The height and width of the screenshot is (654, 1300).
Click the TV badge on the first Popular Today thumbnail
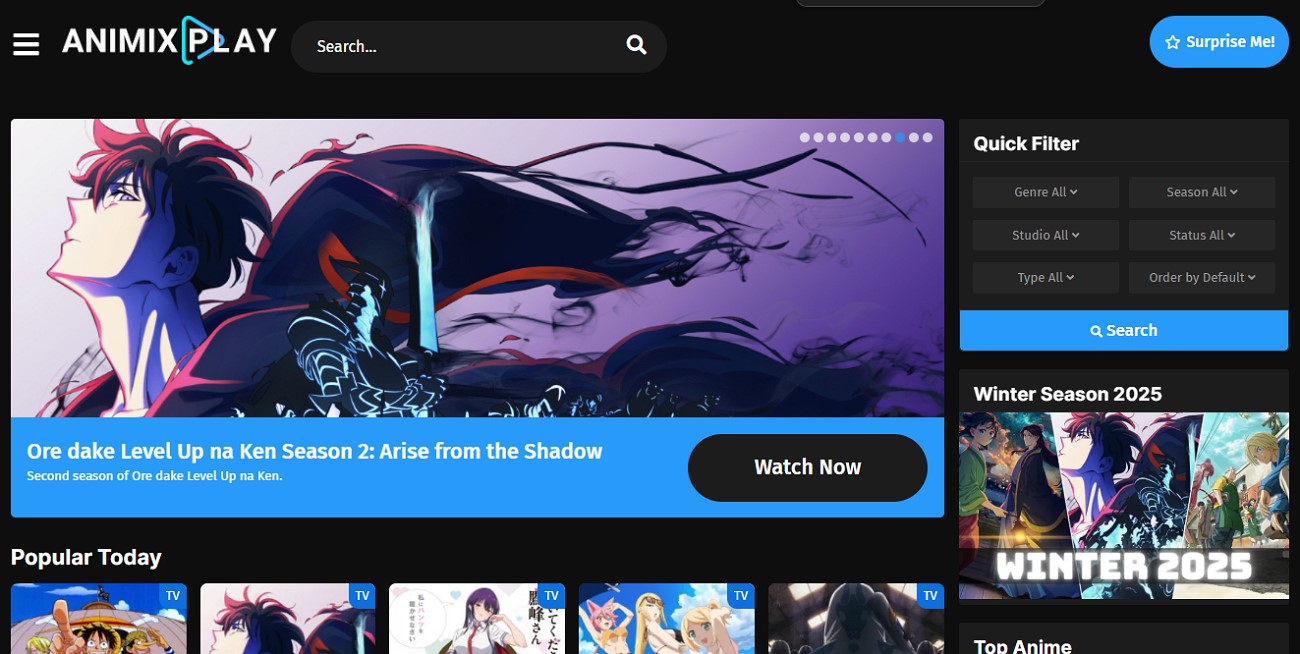(x=174, y=595)
